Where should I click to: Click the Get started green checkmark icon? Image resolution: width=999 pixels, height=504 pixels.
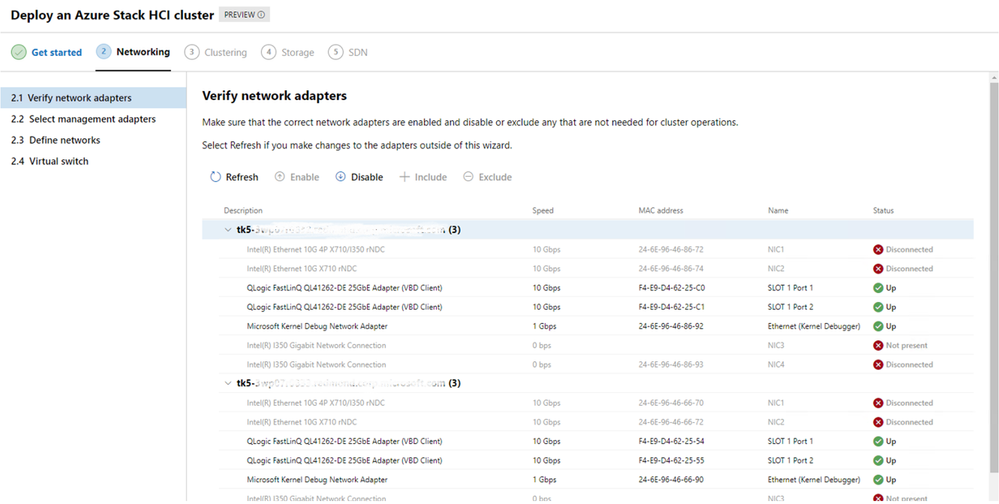19,52
